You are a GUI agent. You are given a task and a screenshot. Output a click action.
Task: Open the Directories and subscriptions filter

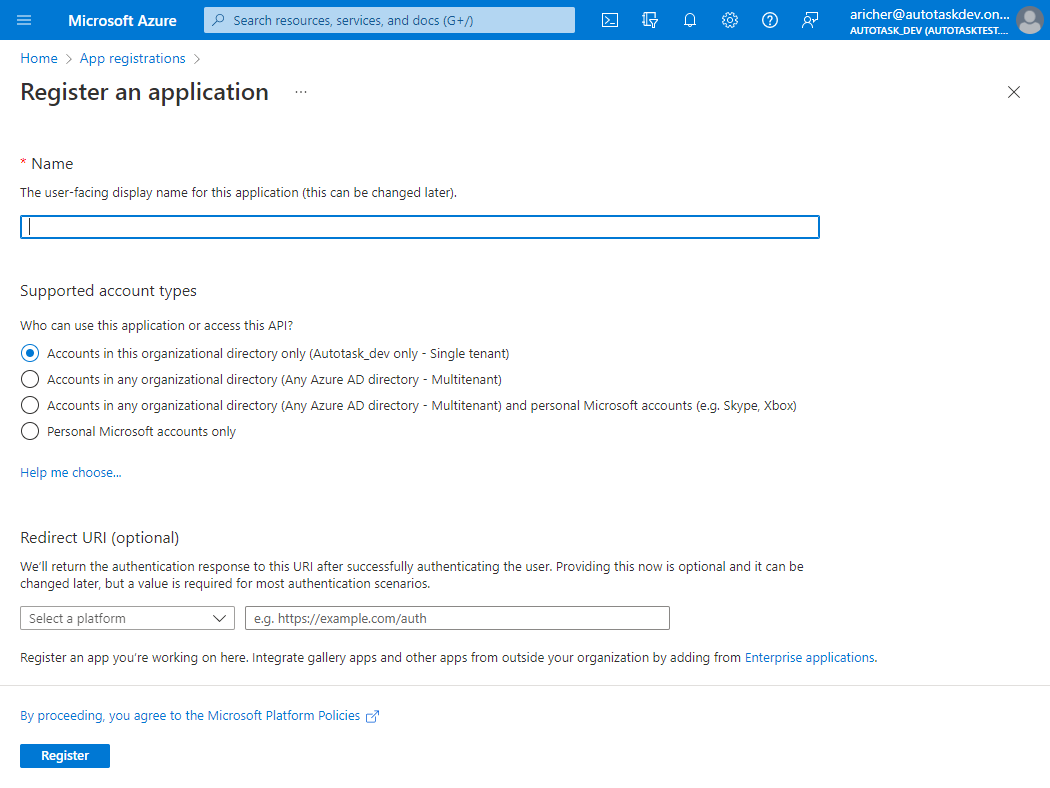[650, 20]
